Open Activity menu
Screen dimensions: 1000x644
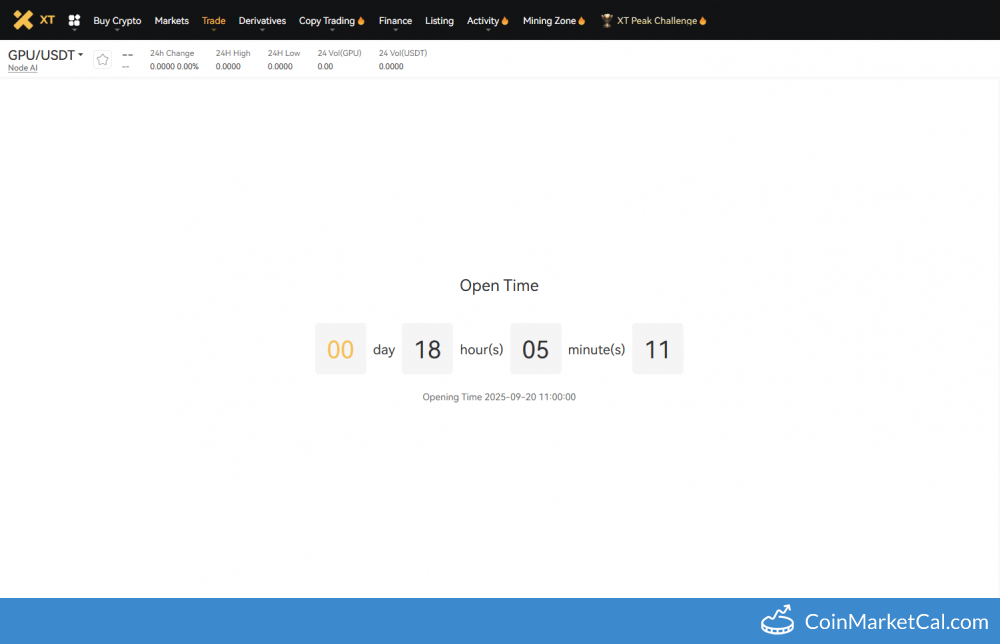point(483,20)
